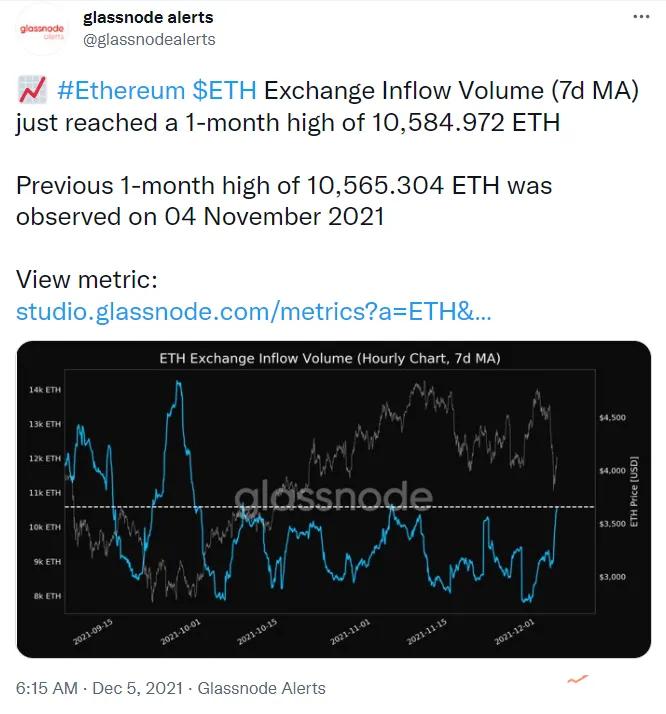Click the Glassnode Alerts source label
The height and width of the screenshot is (714, 666).
261,688
